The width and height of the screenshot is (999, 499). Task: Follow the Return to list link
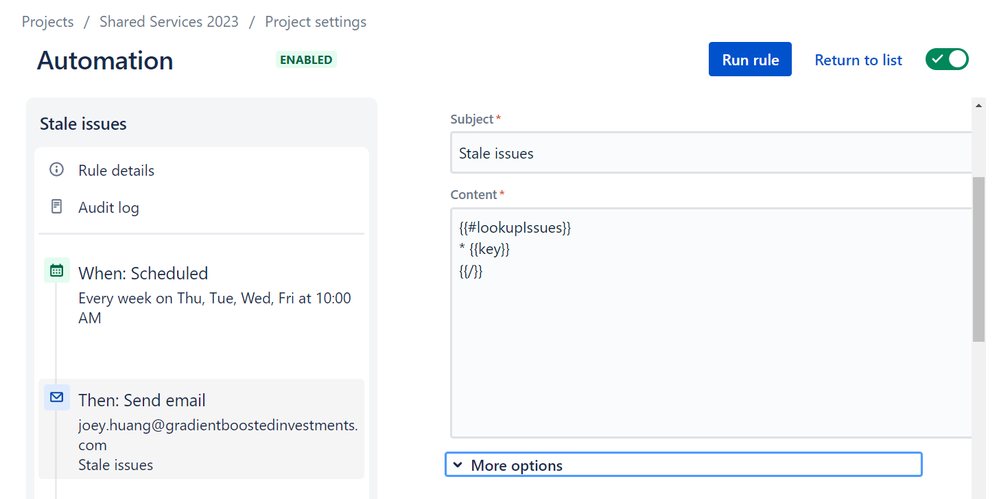pyautogui.click(x=858, y=60)
